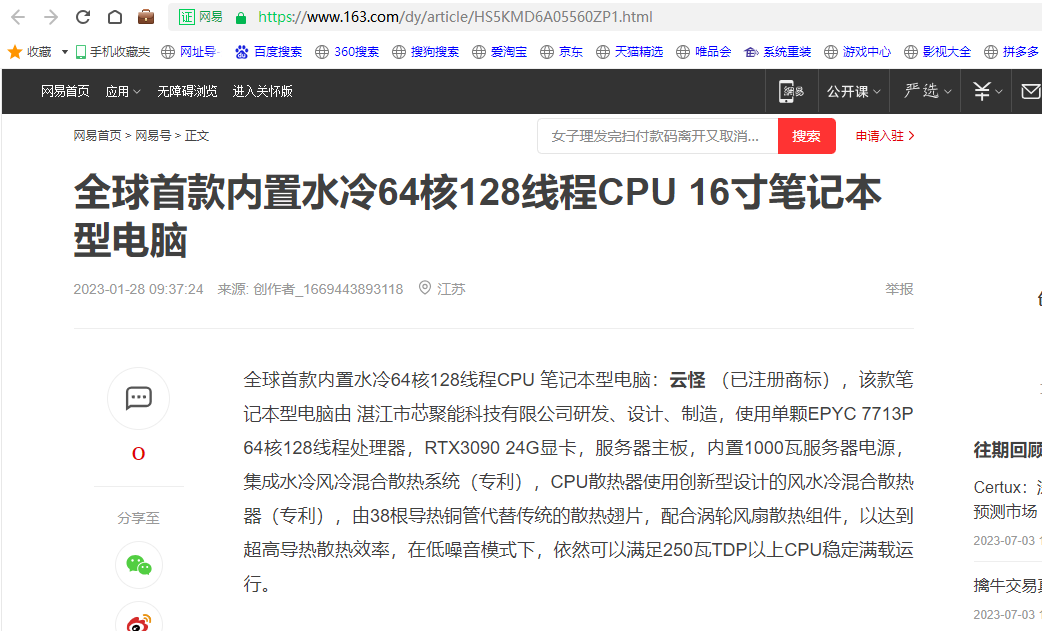Open the mail envelope icon in header
This screenshot has height=631, width=1042.
pyautogui.click(x=1030, y=91)
